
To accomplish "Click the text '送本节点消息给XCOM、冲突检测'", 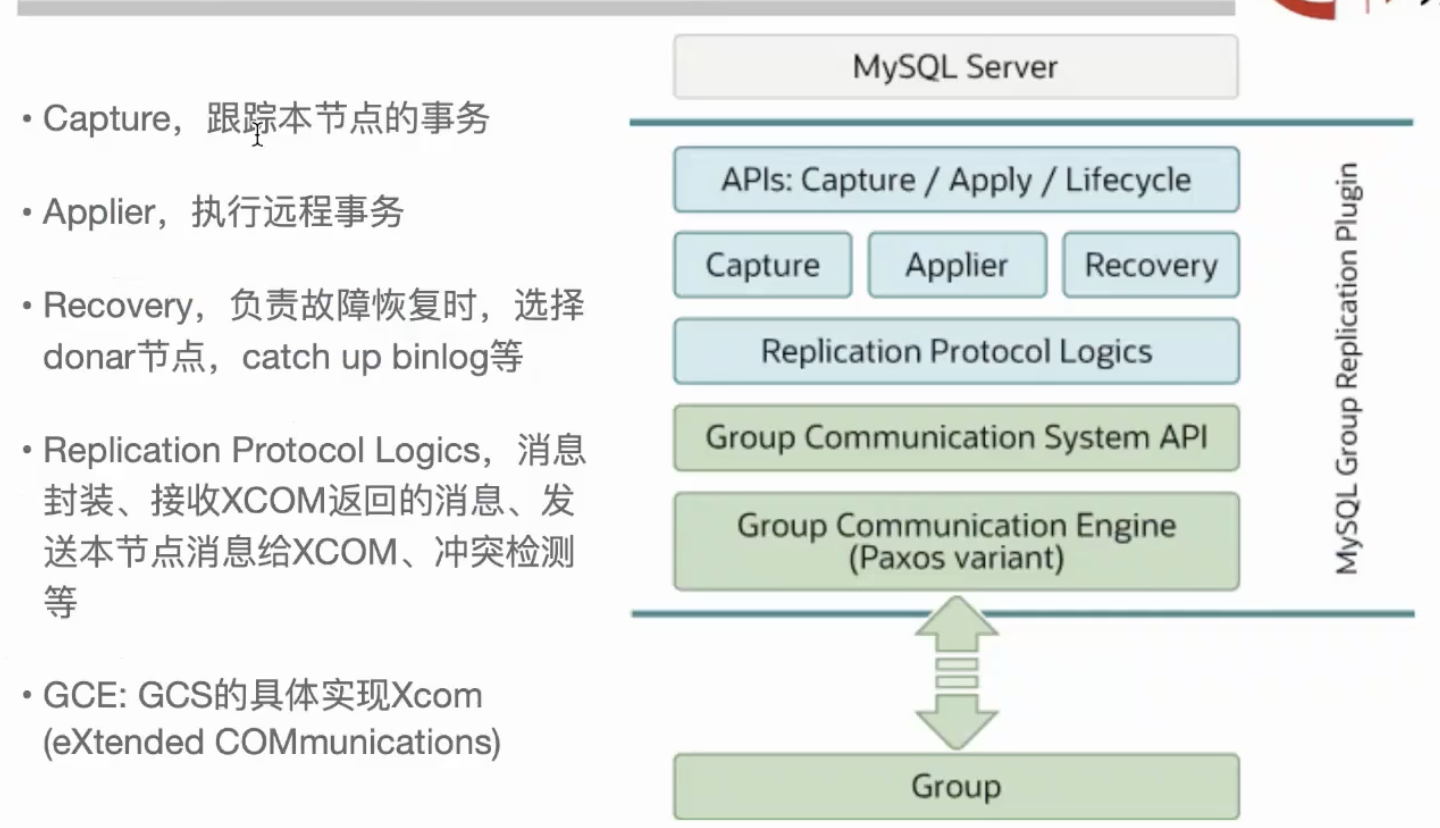I will pyautogui.click(x=309, y=552).
